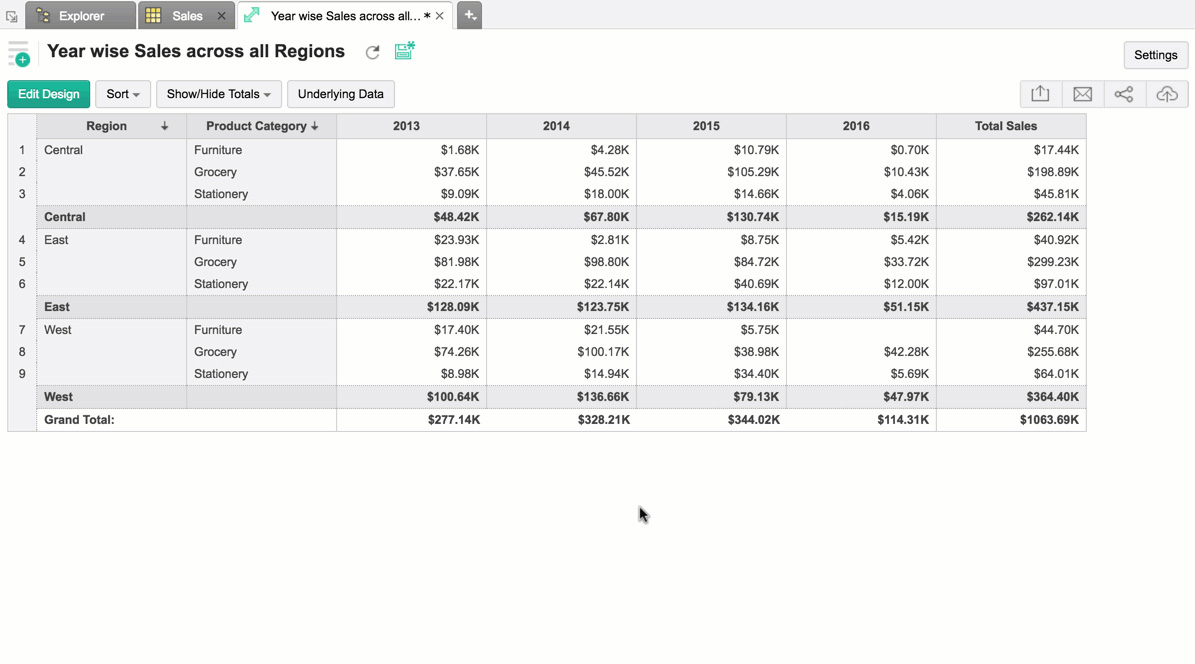
Task: Close the Sales tab
Action: click(221, 16)
